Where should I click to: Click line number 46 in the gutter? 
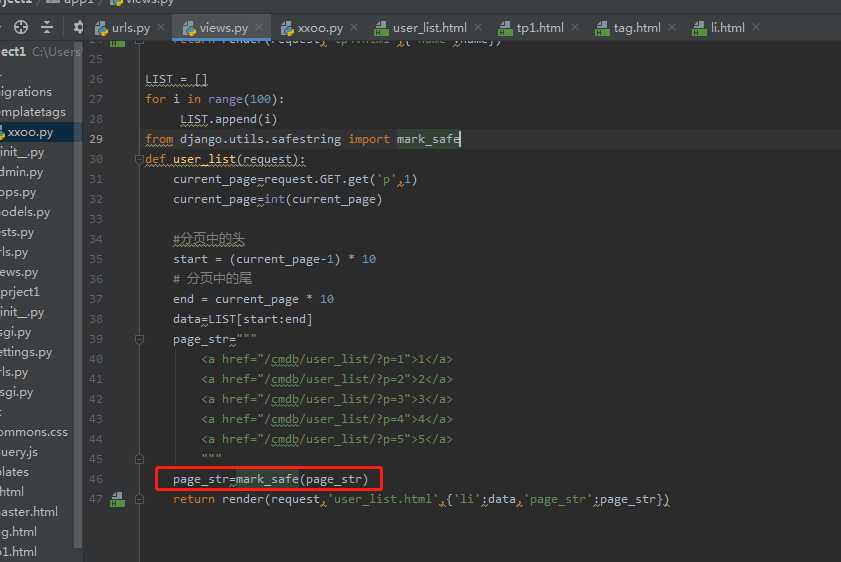pyautogui.click(x=95, y=479)
